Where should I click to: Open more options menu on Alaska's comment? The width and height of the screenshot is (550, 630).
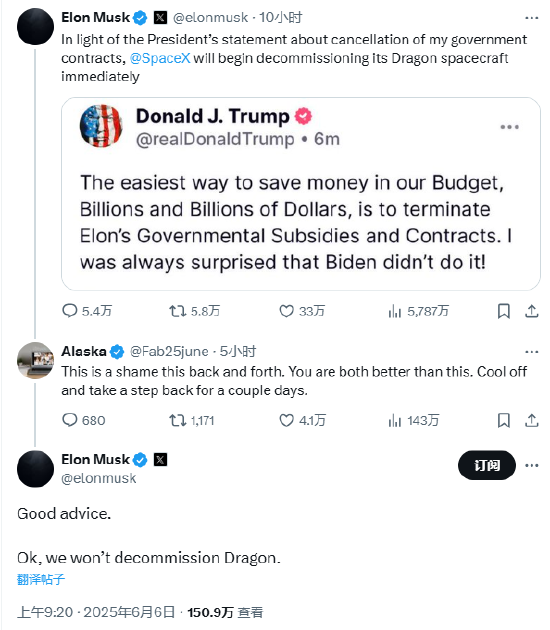coord(532,352)
